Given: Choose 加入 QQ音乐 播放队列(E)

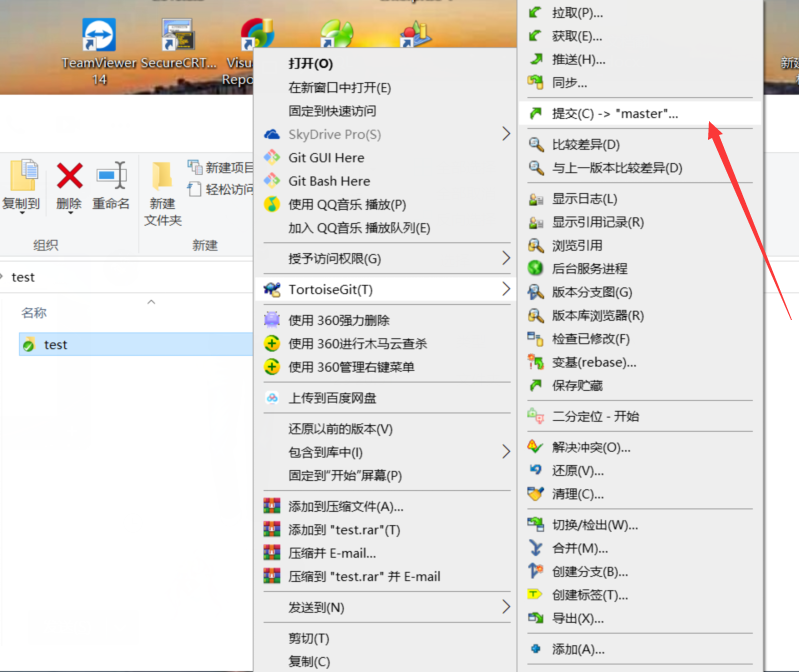Looking at the screenshot, I should pos(359,228).
